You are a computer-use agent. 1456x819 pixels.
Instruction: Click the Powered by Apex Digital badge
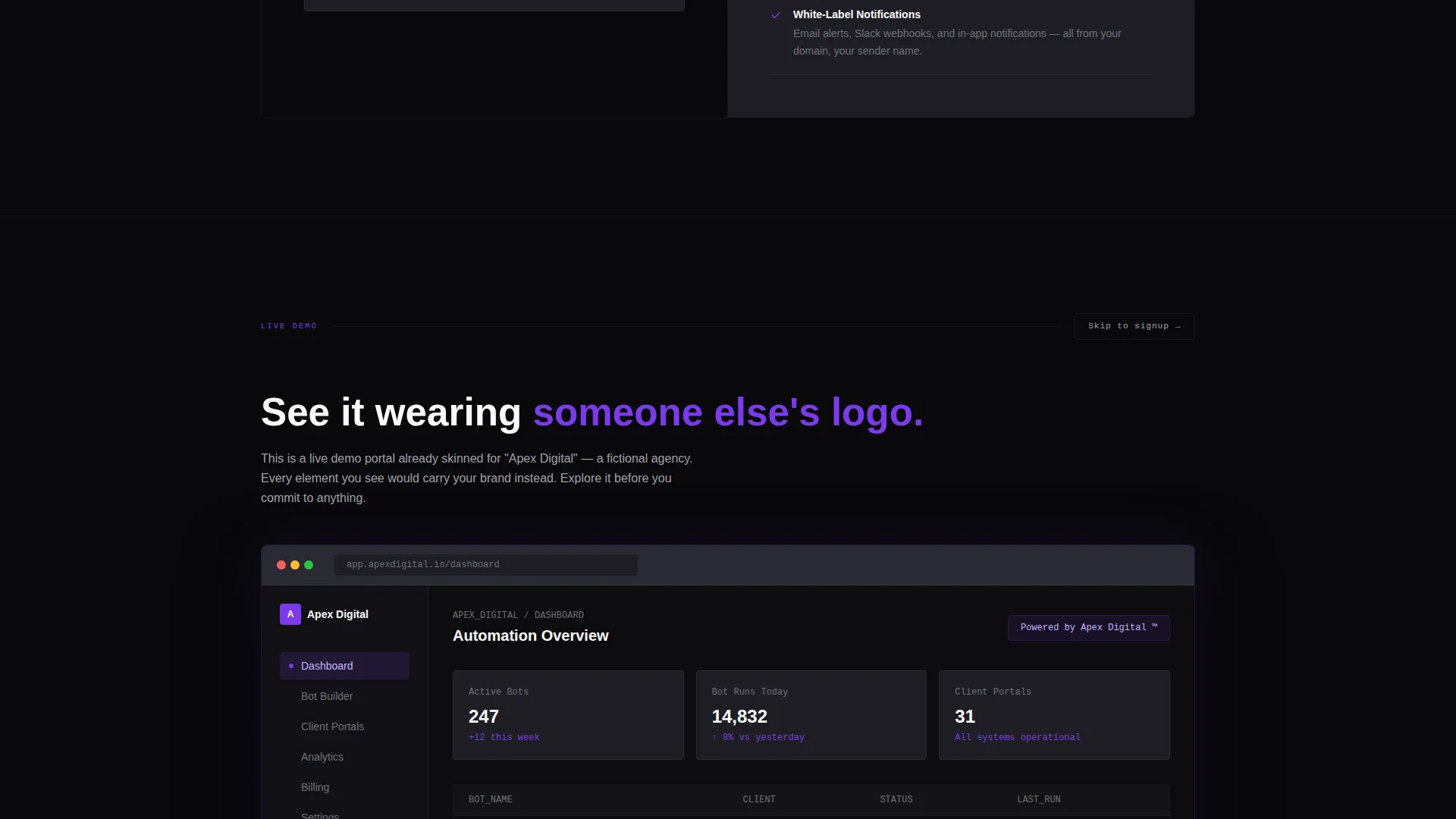[1088, 628]
